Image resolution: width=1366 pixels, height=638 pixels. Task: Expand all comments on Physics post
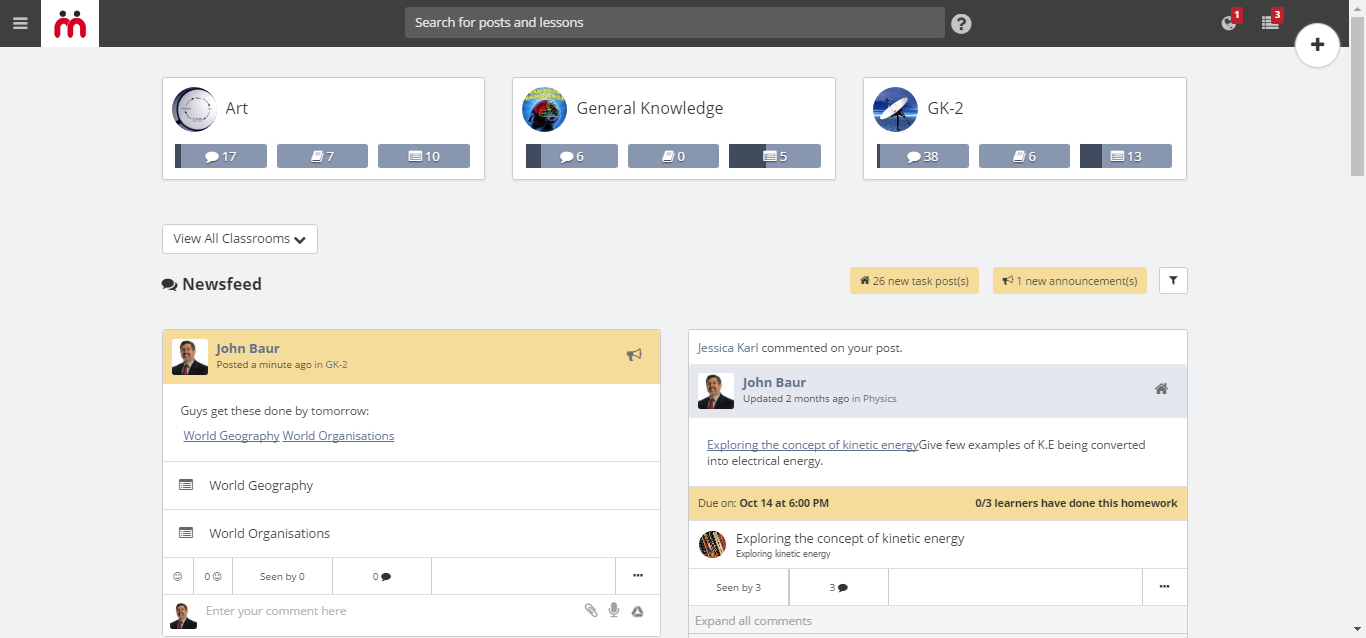753,621
